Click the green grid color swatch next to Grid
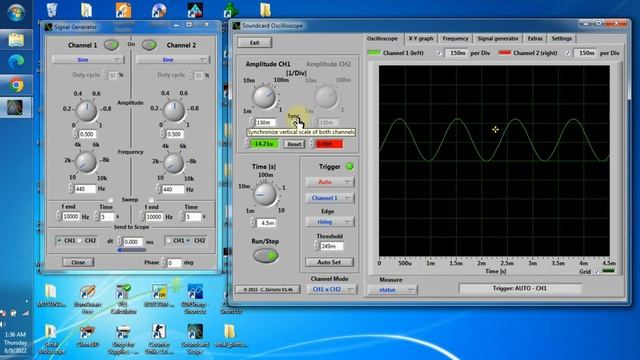 (608, 271)
